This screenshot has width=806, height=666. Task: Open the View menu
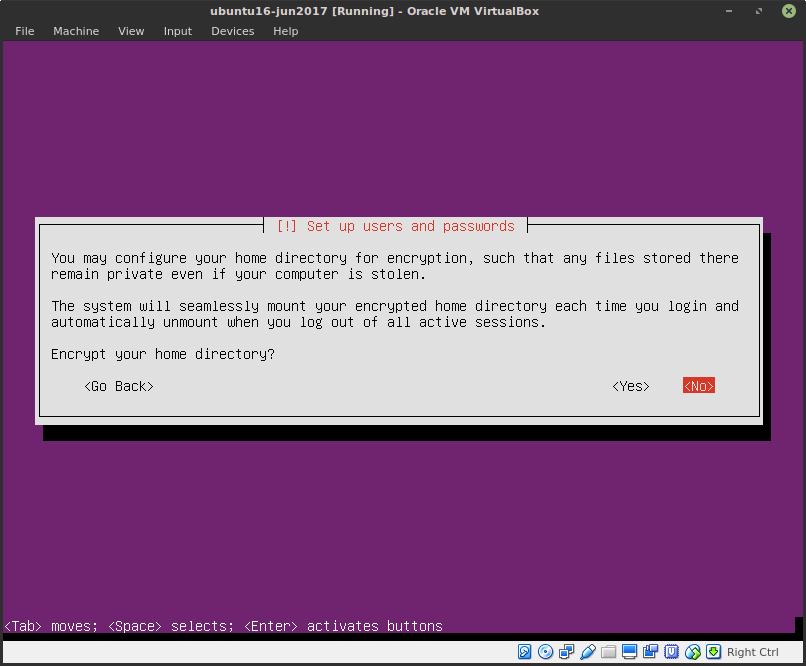coord(130,31)
